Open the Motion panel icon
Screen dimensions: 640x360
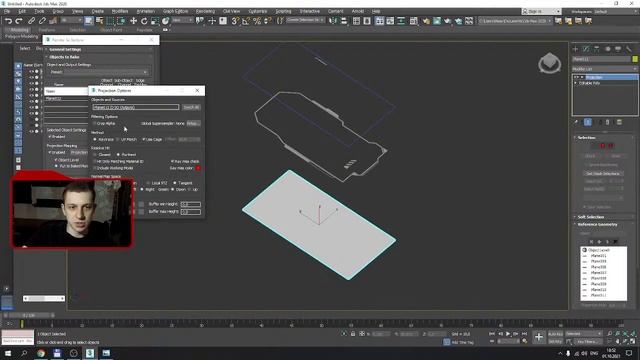pos(607,49)
